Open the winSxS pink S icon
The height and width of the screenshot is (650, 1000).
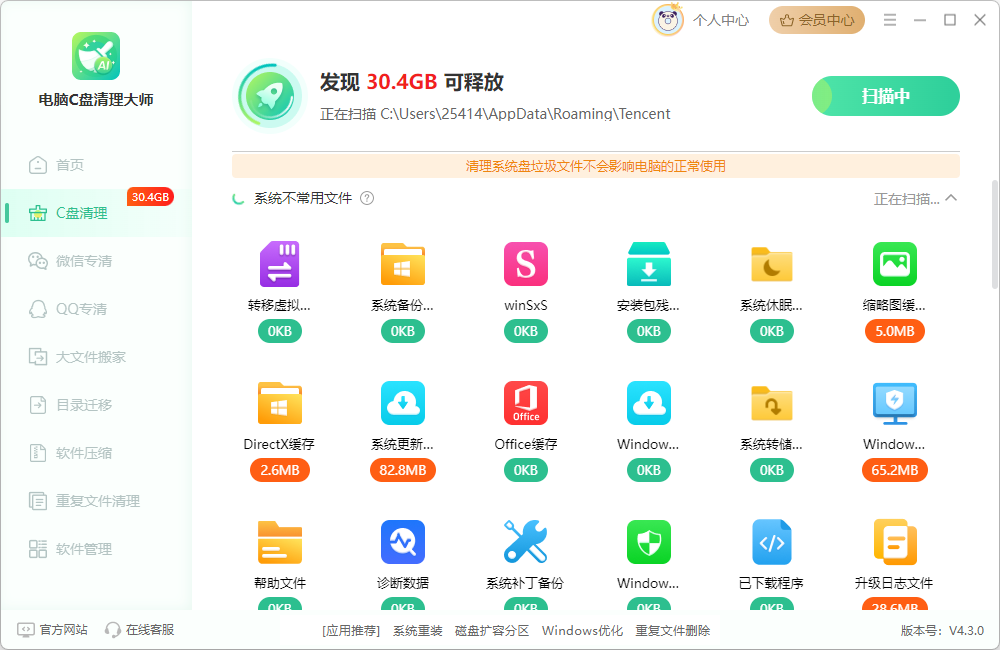[526, 264]
